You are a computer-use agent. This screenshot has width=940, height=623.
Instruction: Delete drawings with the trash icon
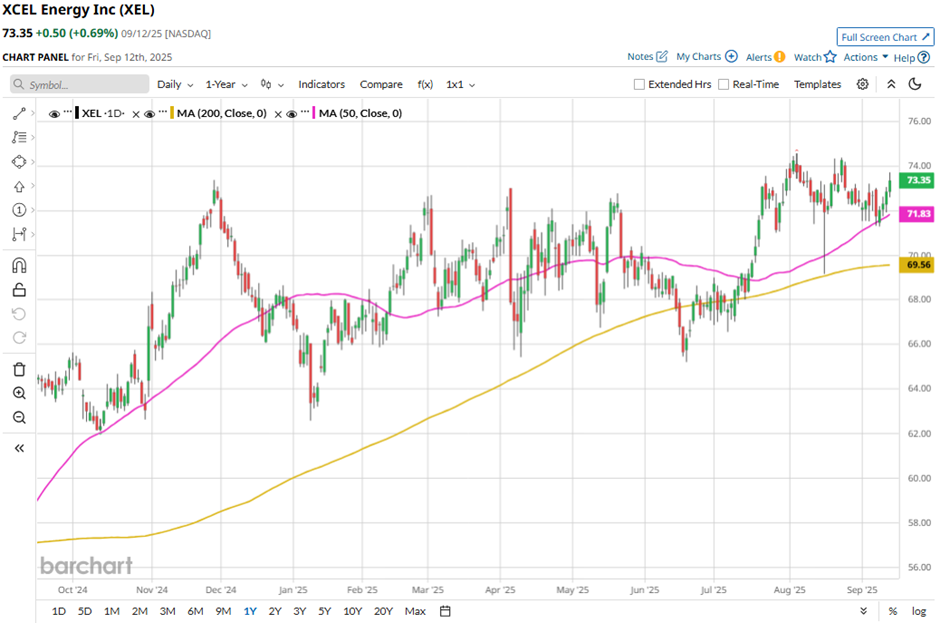tap(19, 369)
